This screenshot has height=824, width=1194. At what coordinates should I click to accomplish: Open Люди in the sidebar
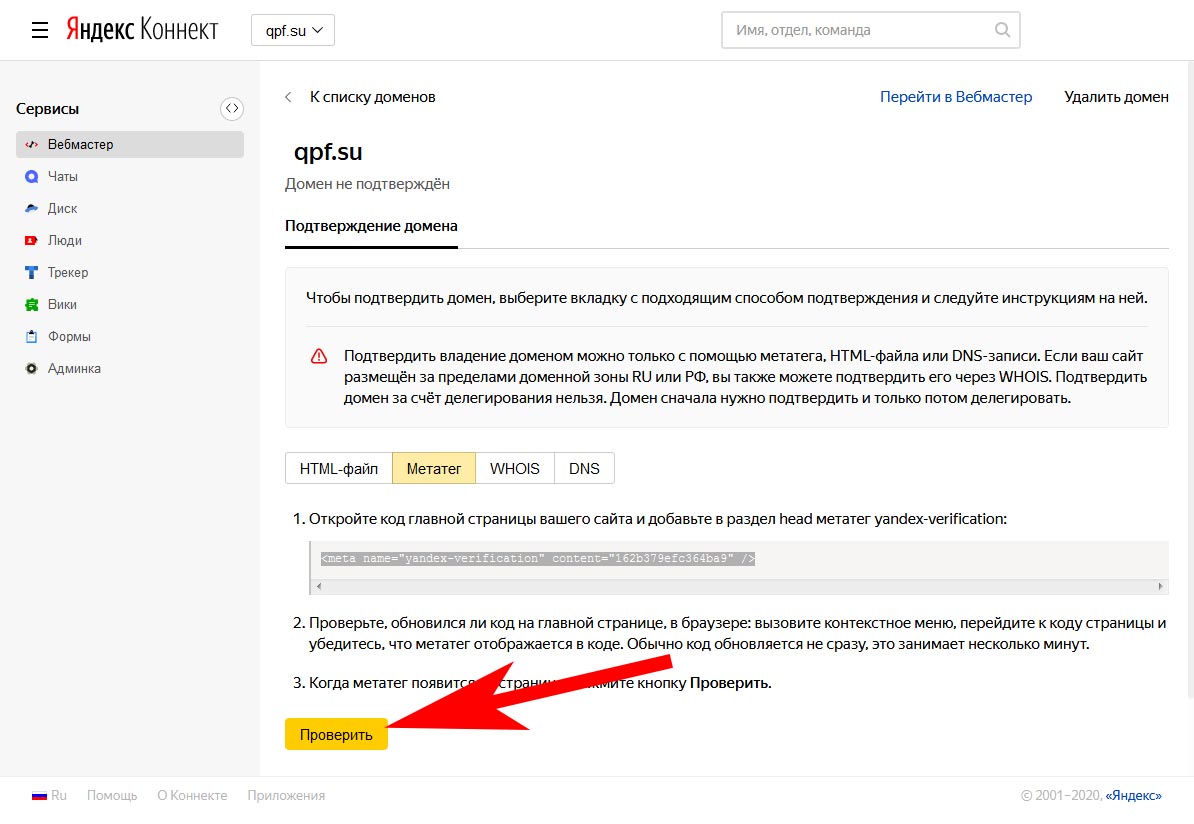click(129, 241)
